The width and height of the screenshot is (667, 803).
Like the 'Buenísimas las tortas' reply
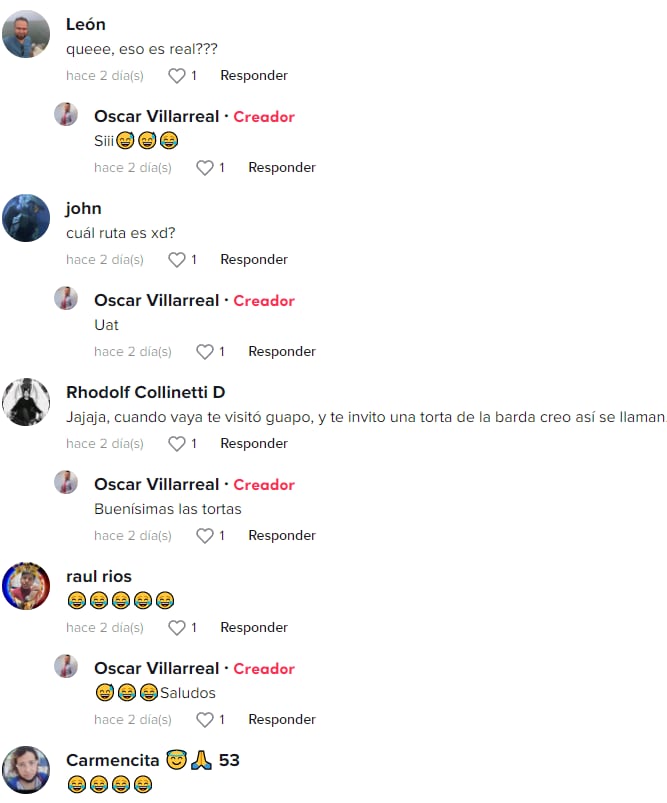[x=205, y=536]
